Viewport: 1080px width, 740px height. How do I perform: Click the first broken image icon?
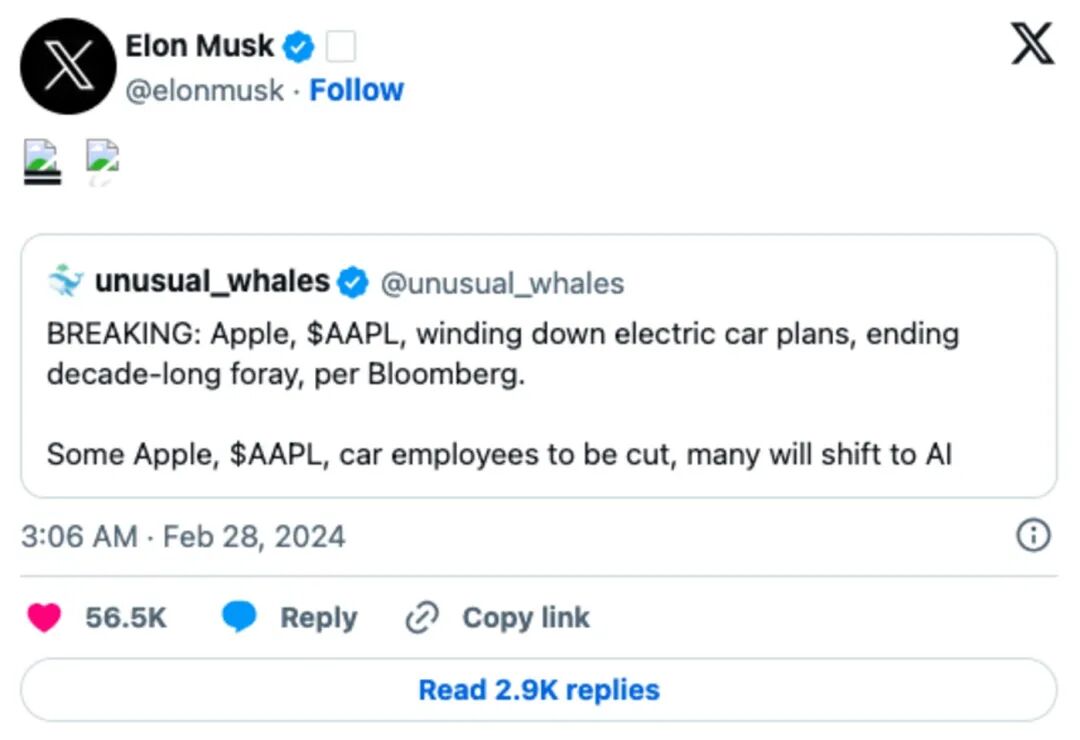[x=42, y=161]
